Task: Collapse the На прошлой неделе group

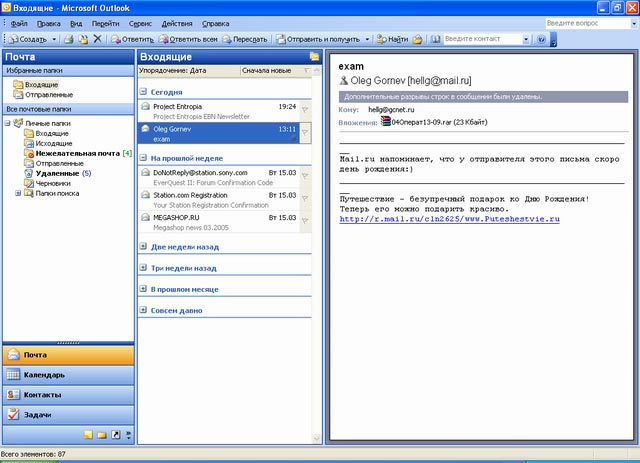Action: [143, 158]
